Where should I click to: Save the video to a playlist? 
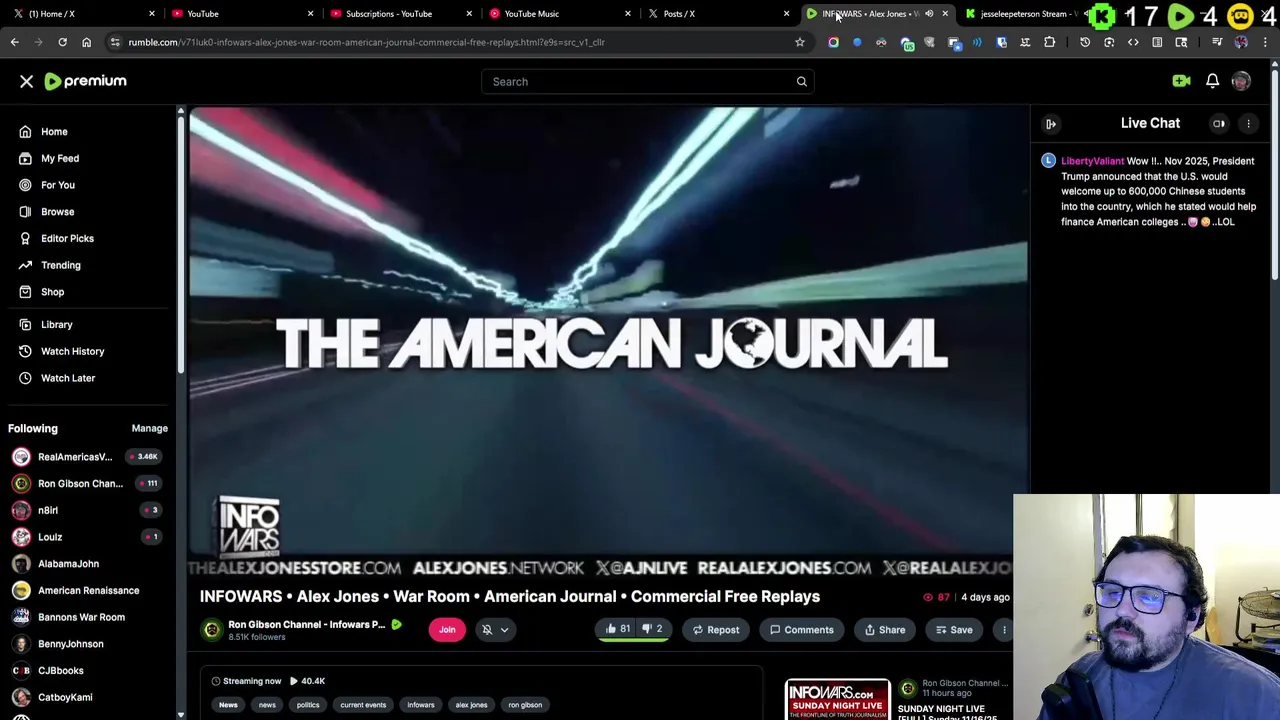tap(954, 630)
